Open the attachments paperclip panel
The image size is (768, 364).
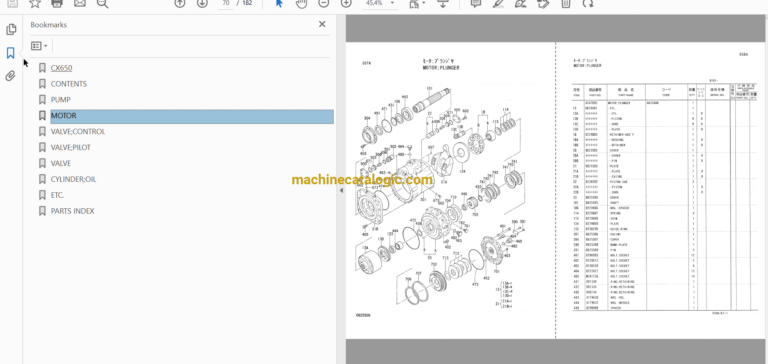coord(11,76)
